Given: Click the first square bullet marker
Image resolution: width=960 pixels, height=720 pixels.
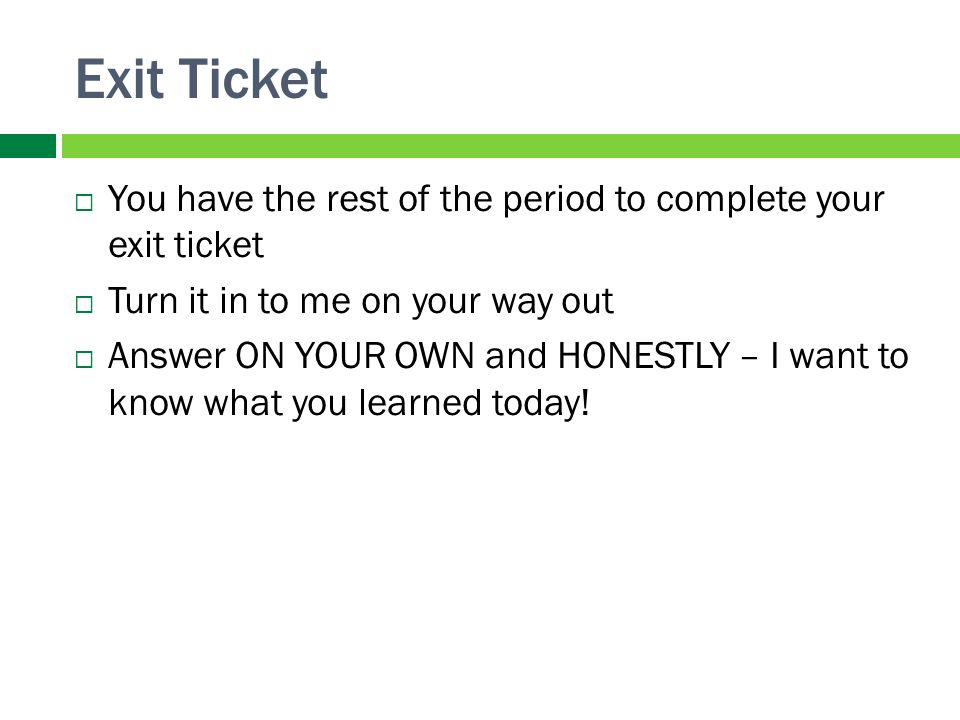Looking at the screenshot, I should [x=84, y=203].
